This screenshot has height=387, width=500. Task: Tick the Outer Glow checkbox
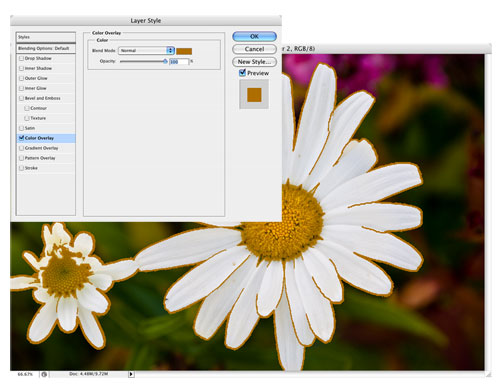tap(22, 78)
